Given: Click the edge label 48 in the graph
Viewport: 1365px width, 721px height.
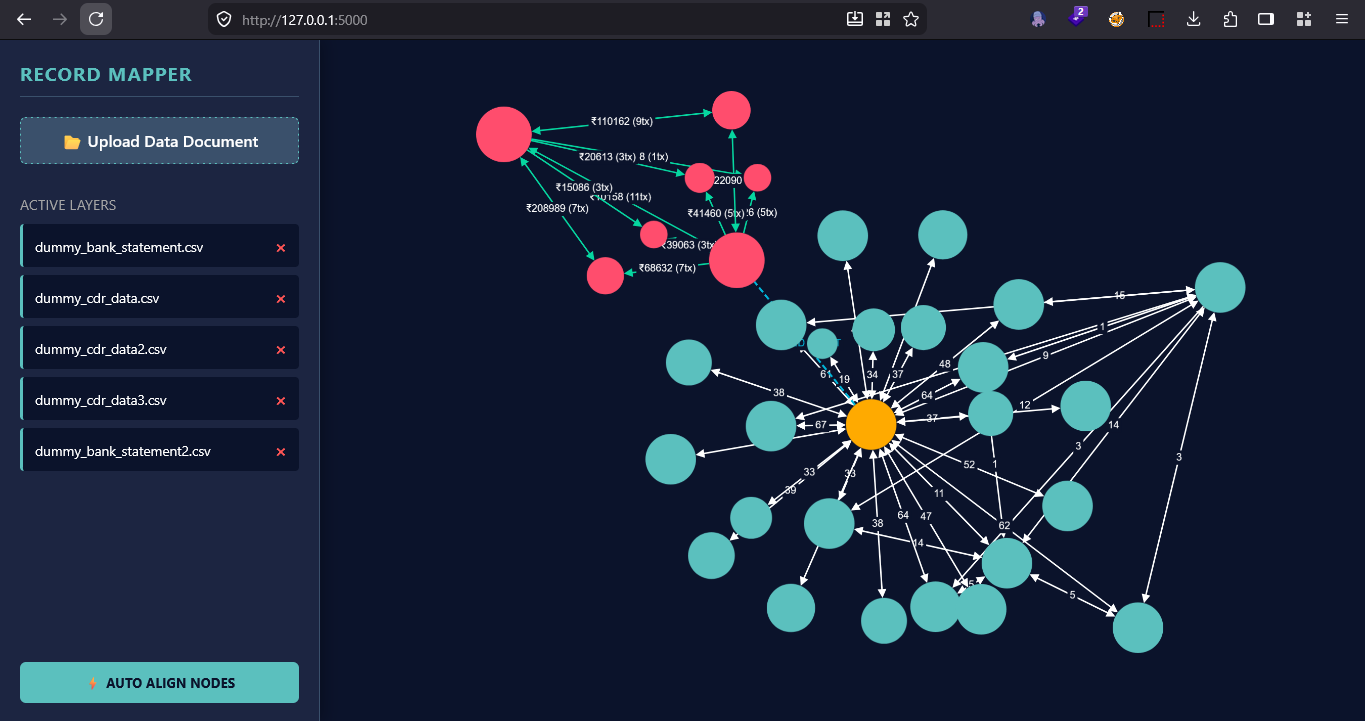Looking at the screenshot, I should (x=945, y=364).
